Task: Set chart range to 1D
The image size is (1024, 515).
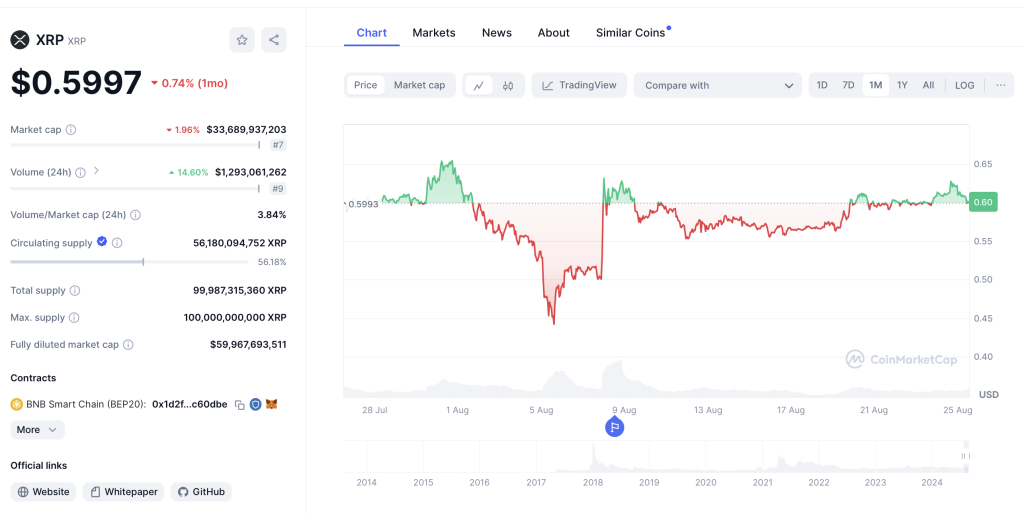Action: (x=822, y=86)
